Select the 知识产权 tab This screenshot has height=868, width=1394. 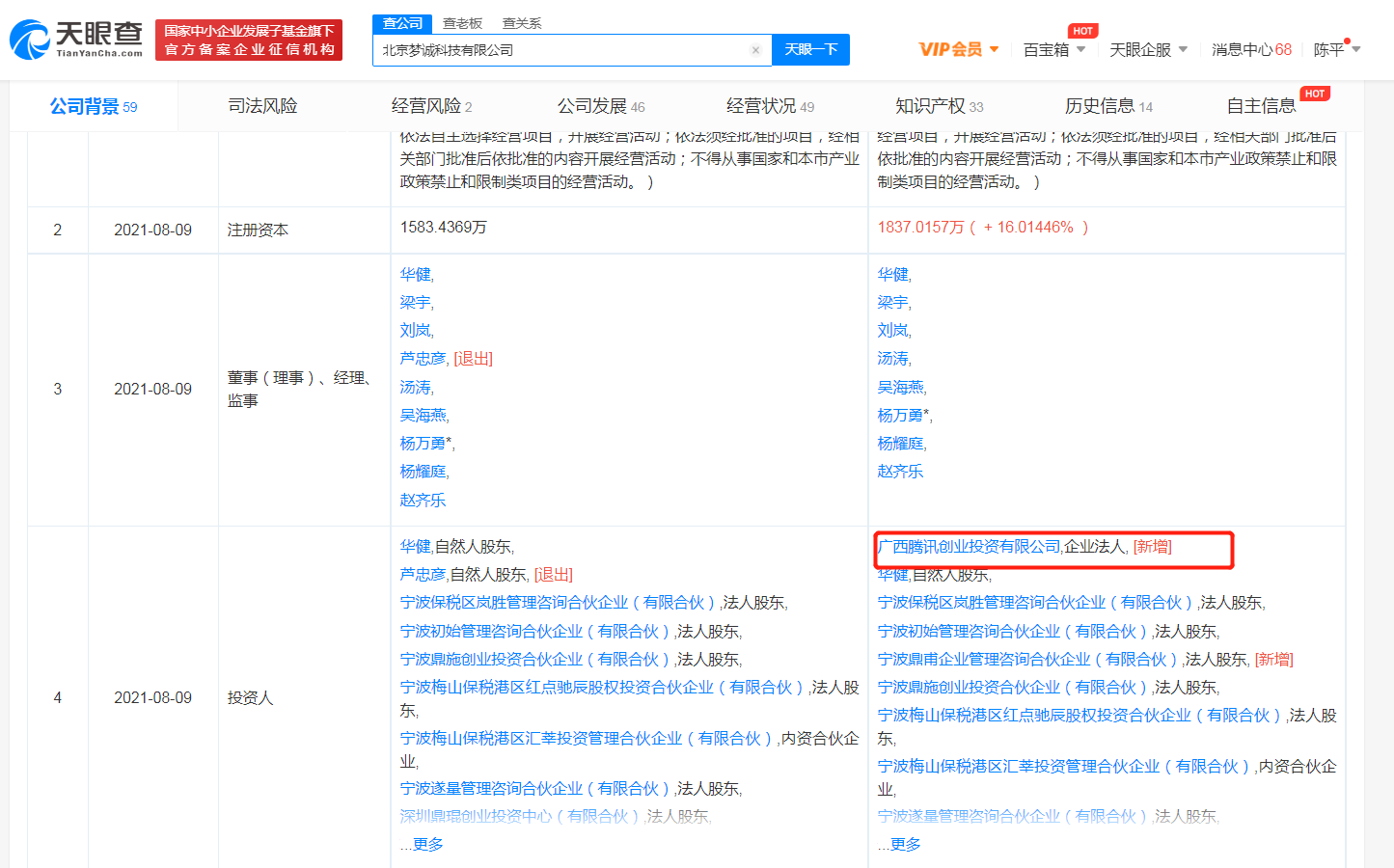[939, 106]
